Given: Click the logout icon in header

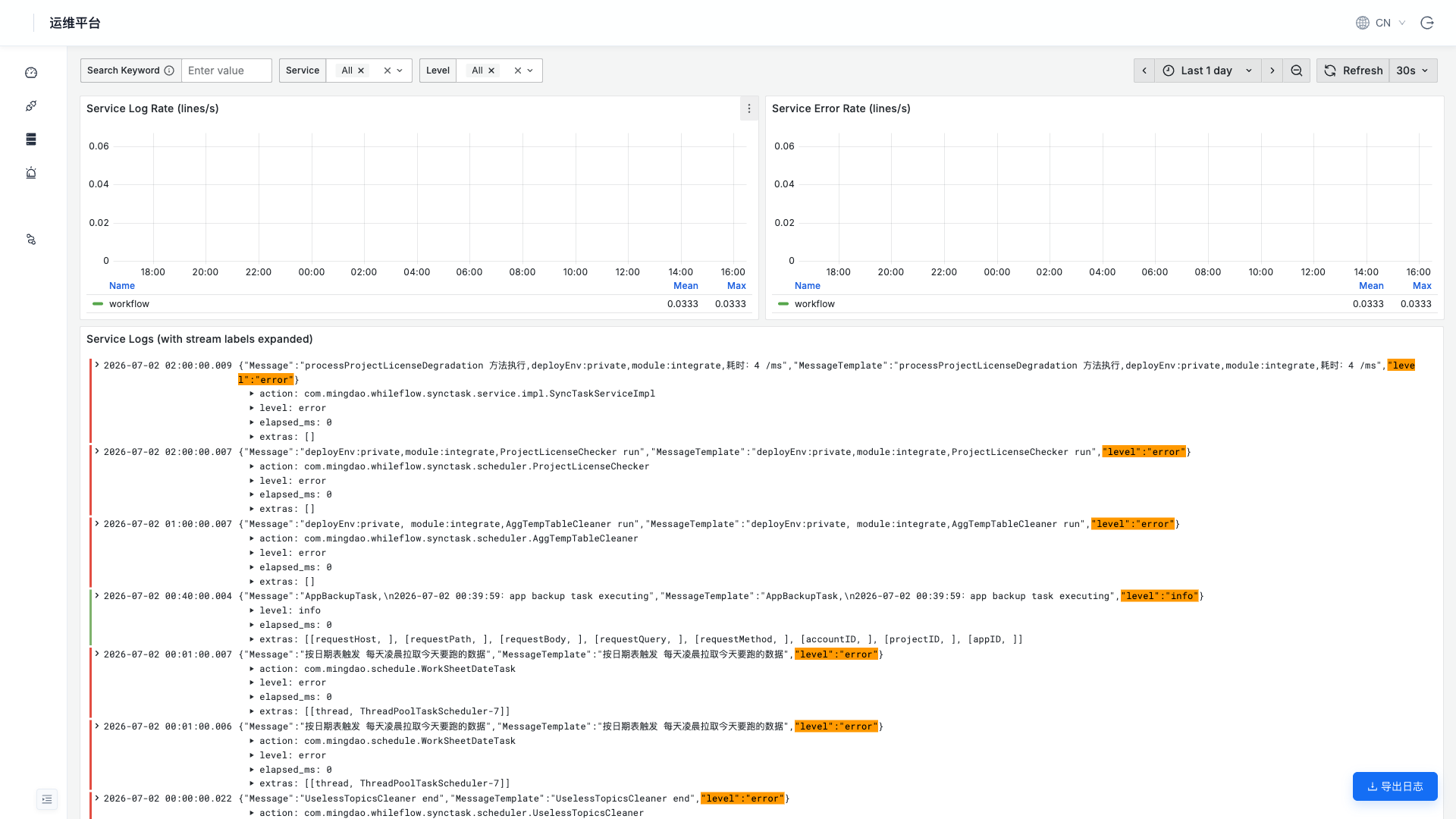Looking at the screenshot, I should [x=1427, y=23].
